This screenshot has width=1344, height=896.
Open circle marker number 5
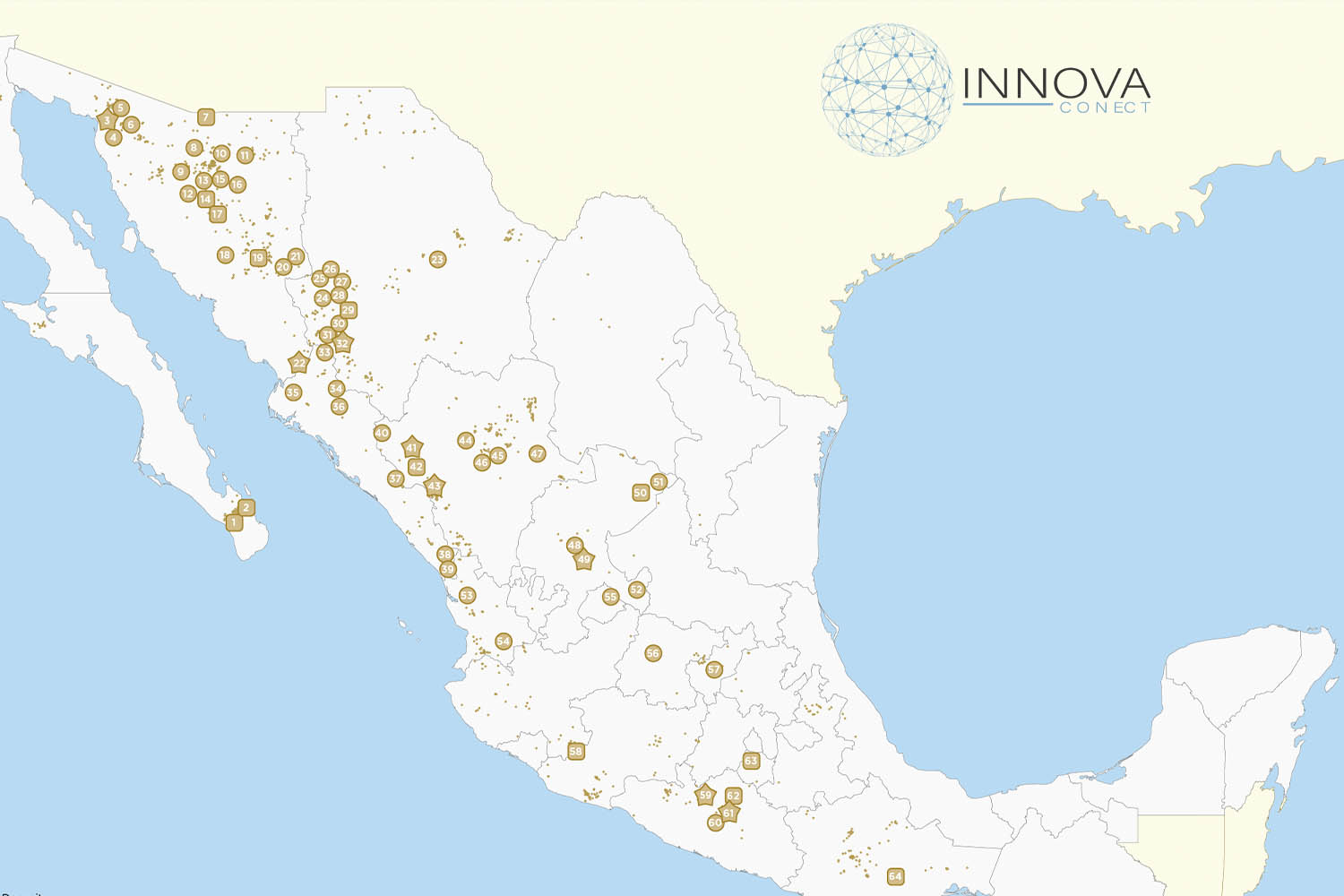pos(121,108)
